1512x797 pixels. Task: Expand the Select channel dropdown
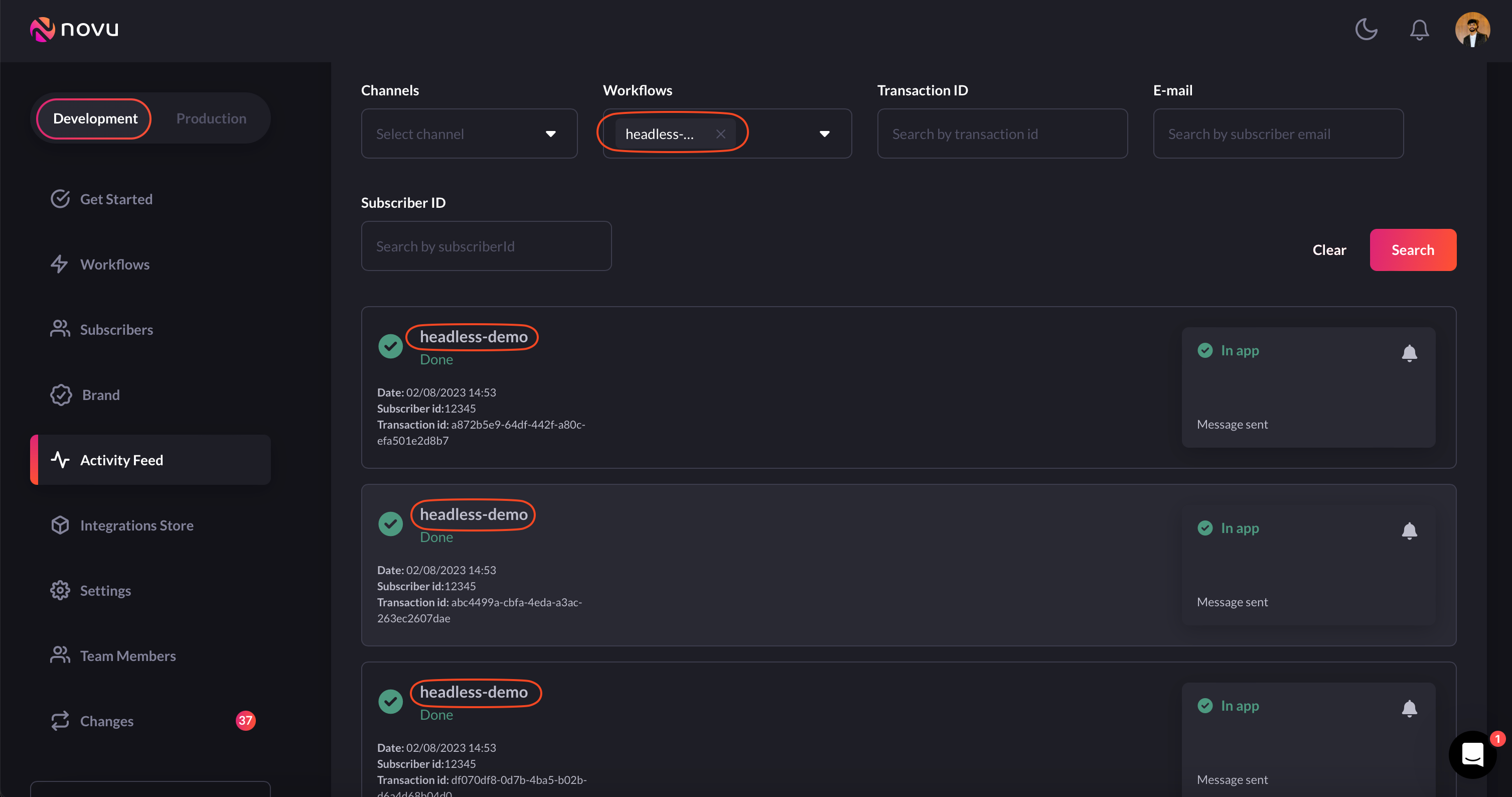469,134
